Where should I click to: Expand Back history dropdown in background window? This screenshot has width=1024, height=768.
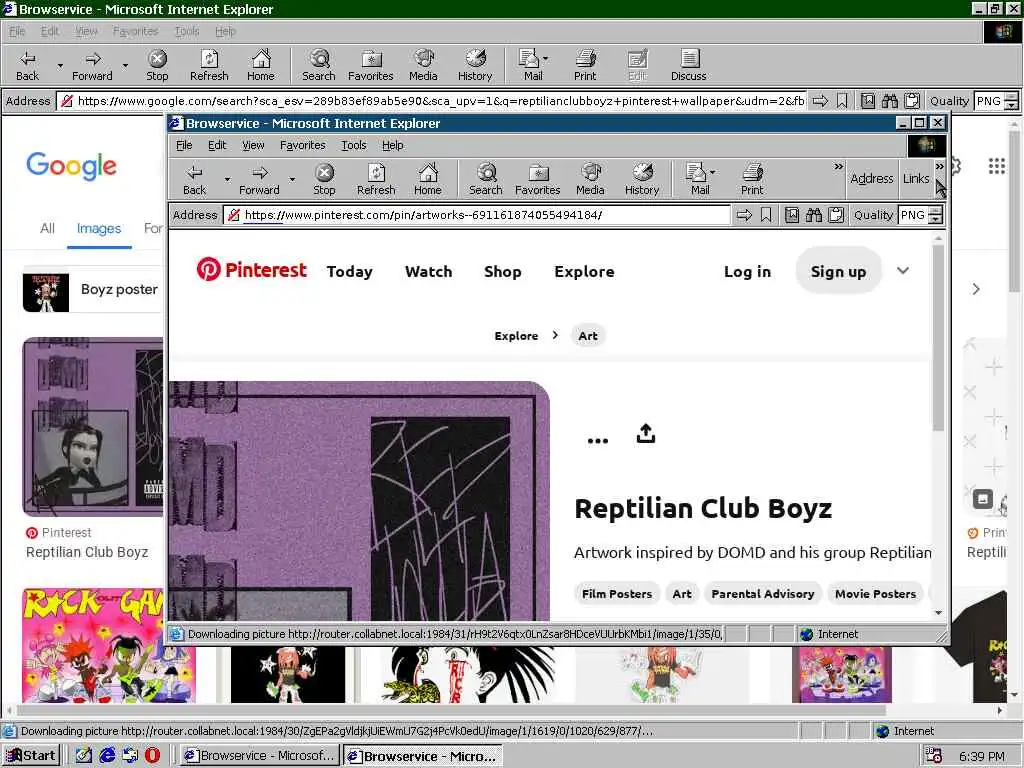pyautogui.click(x=60, y=66)
